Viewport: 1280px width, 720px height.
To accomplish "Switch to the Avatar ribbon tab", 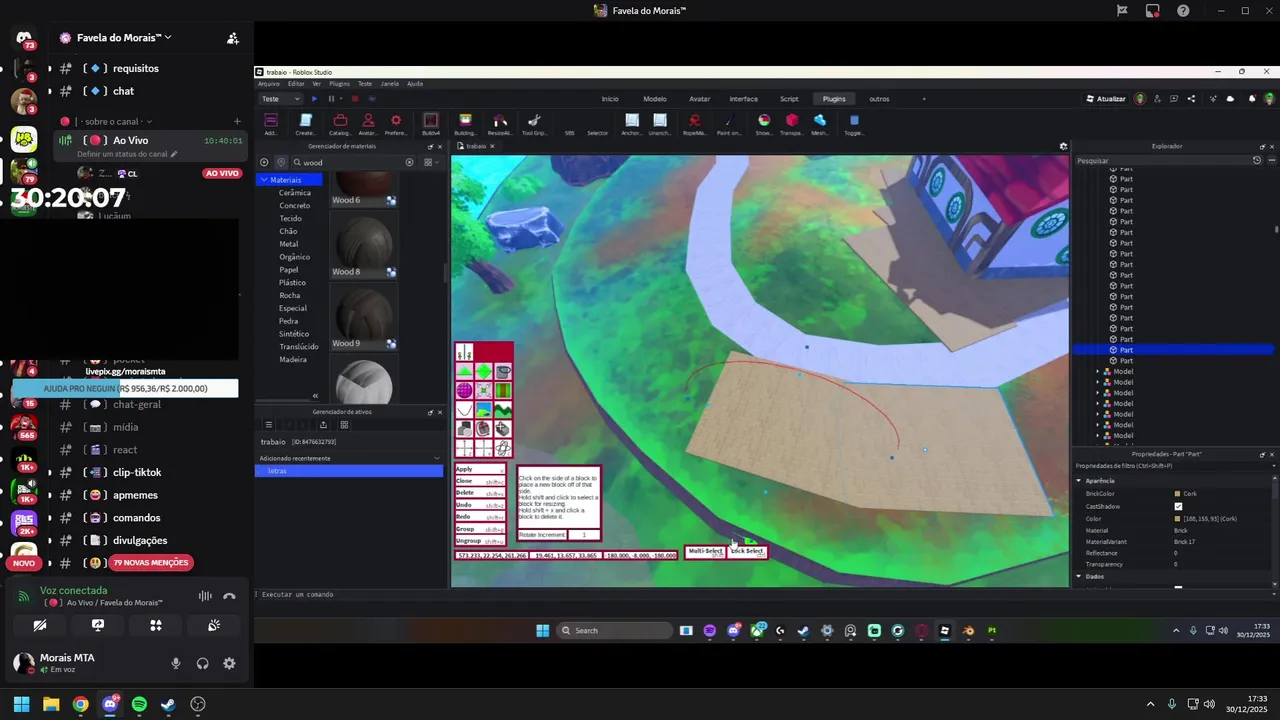I will click(700, 99).
